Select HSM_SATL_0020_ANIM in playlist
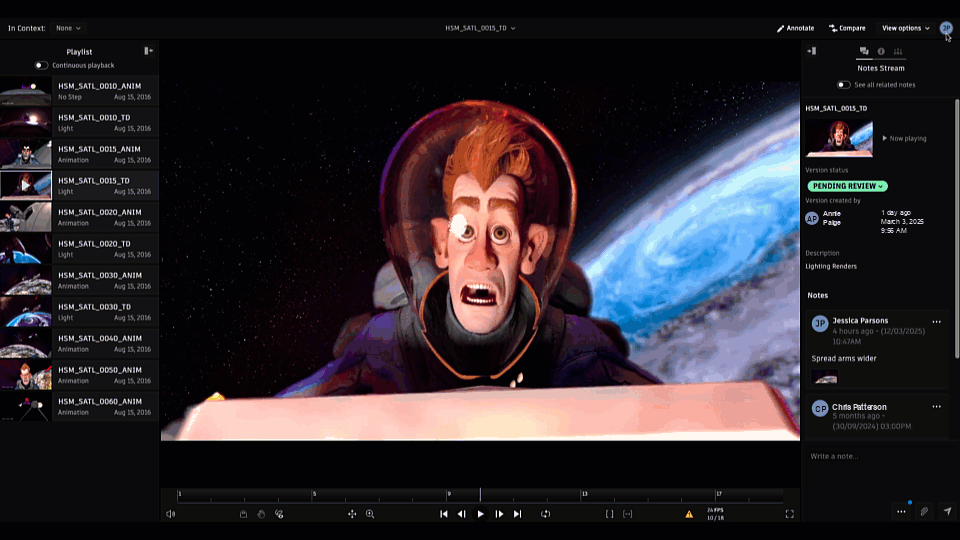Viewport: 960px width, 540px height. click(80, 217)
